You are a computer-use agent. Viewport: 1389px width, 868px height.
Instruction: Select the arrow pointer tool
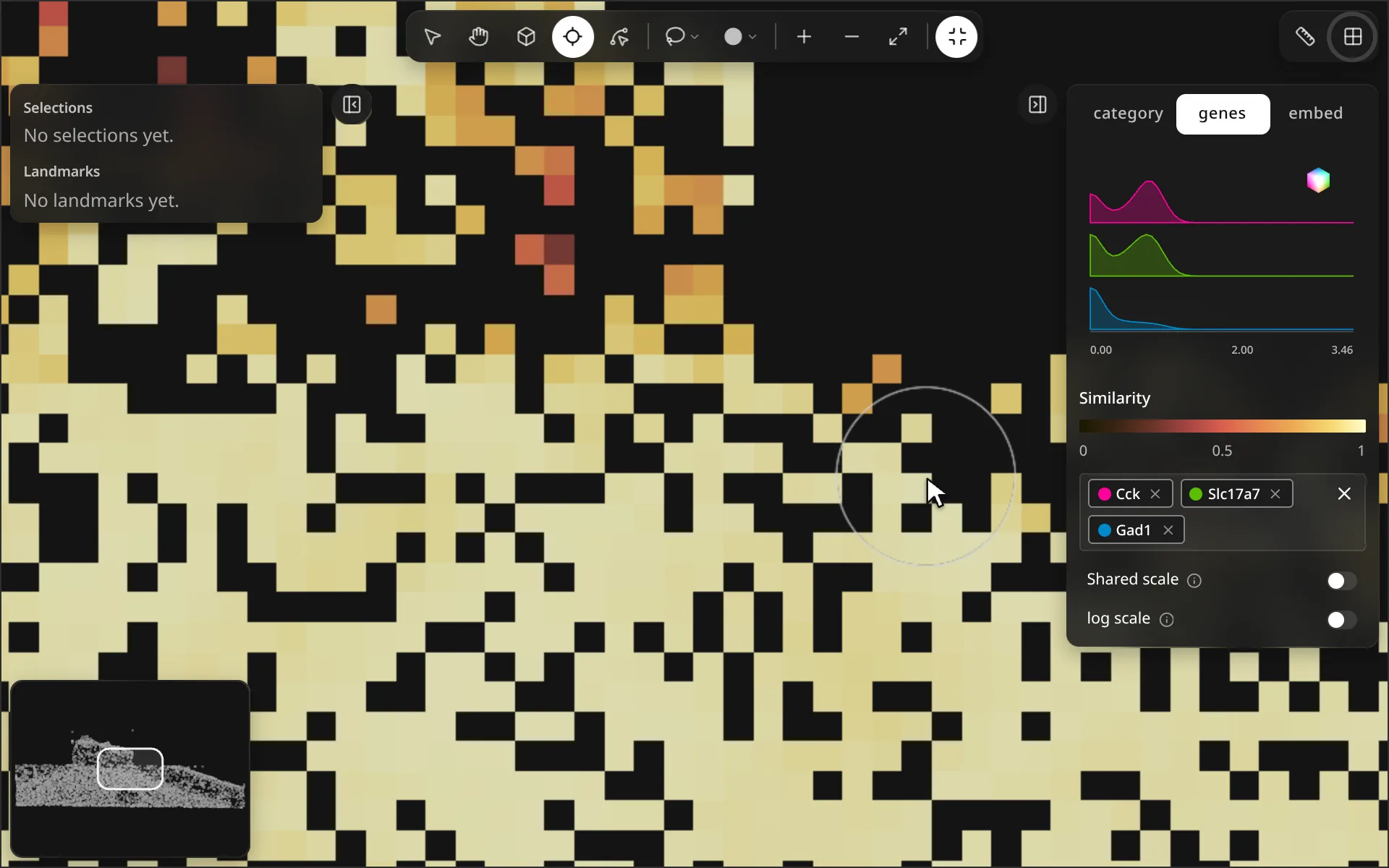[433, 37]
